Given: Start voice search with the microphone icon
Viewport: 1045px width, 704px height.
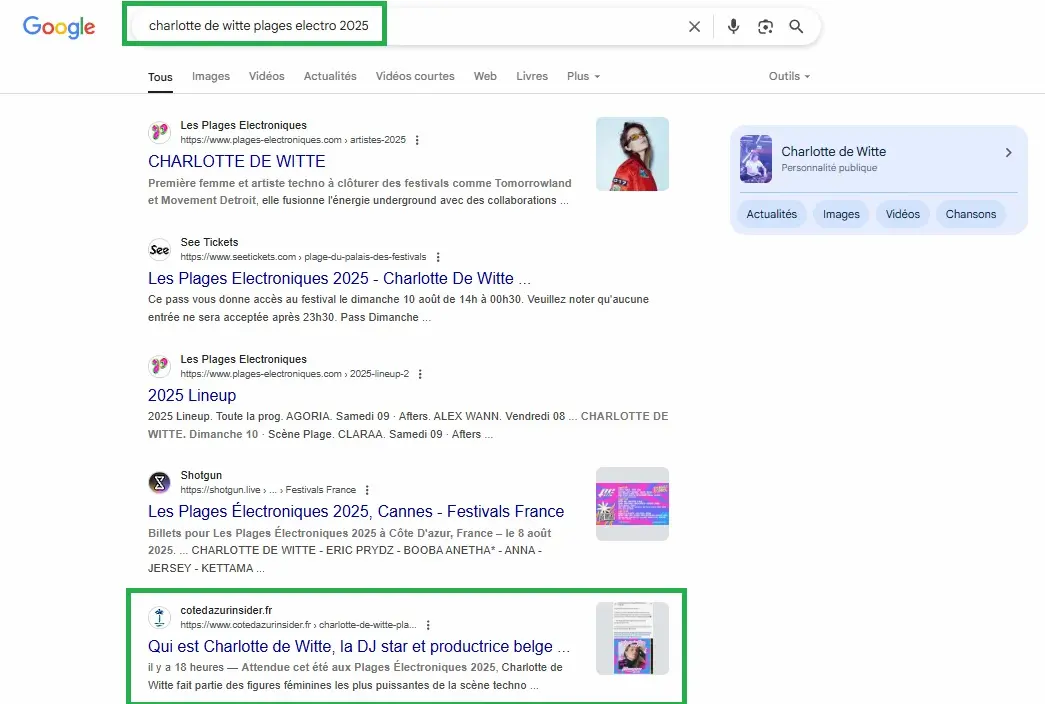Looking at the screenshot, I should point(733,27).
